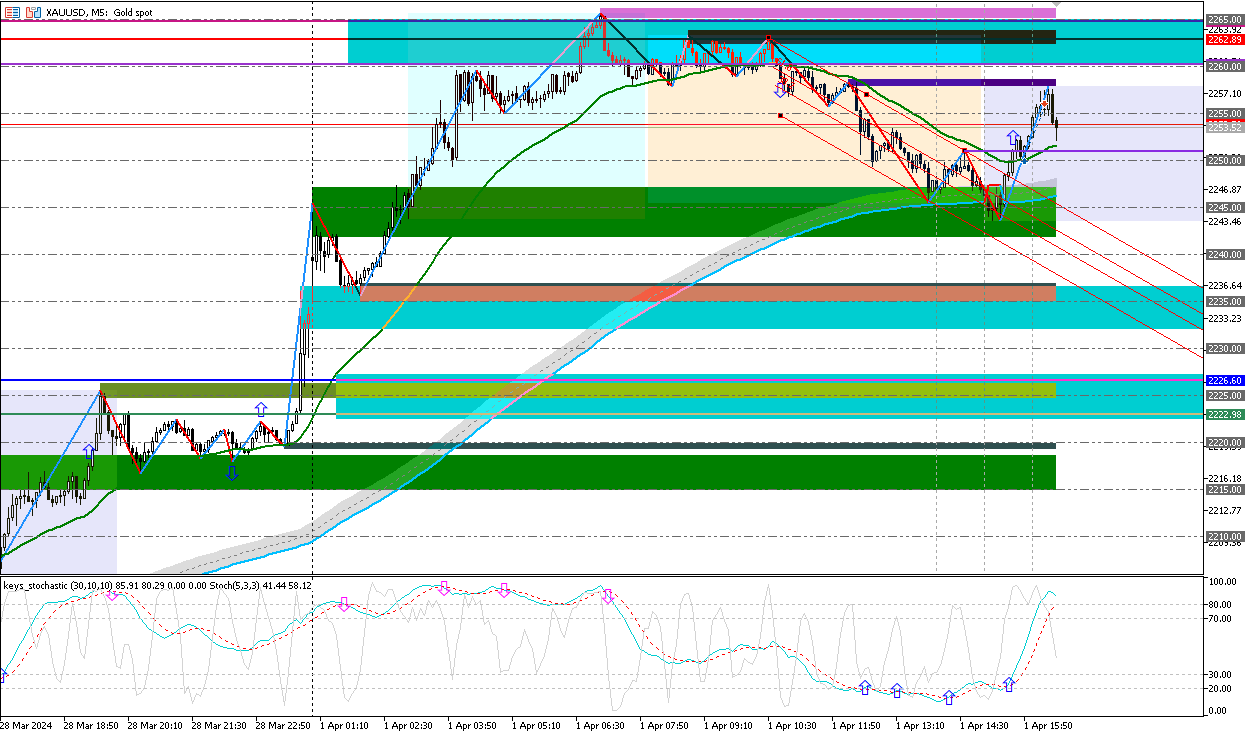This screenshot has height=735, width=1255.
Task: Select stochastic magenta down arrow near 1 Apr 06:30
Action: (607, 597)
